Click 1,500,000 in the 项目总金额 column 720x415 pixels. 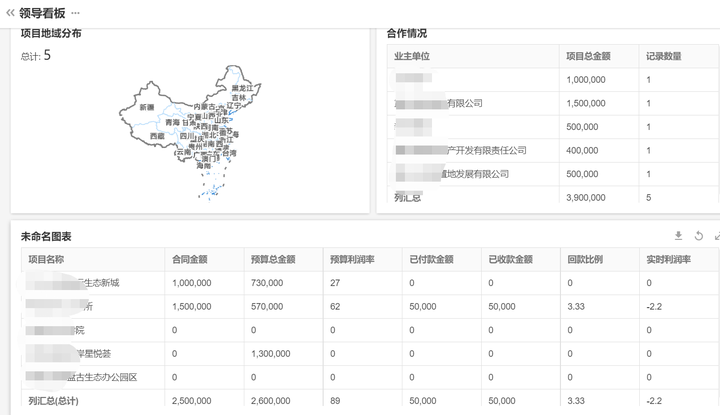click(x=586, y=103)
